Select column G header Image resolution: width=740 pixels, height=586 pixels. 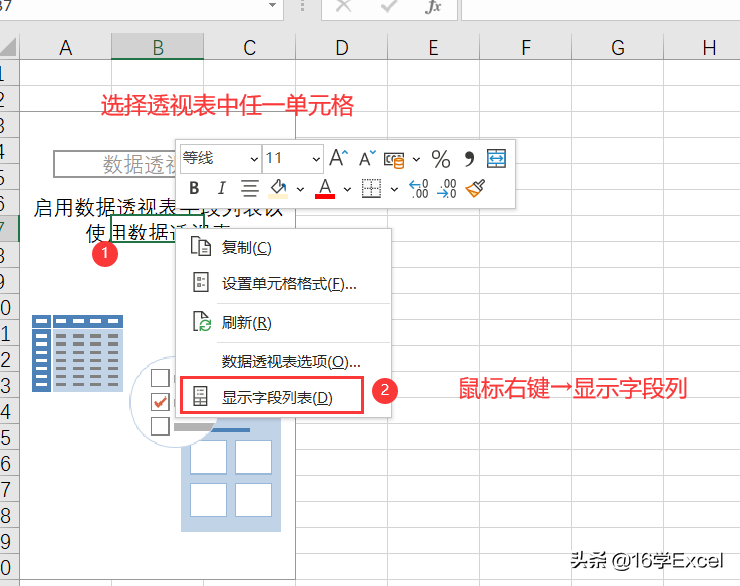click(618, 47)
